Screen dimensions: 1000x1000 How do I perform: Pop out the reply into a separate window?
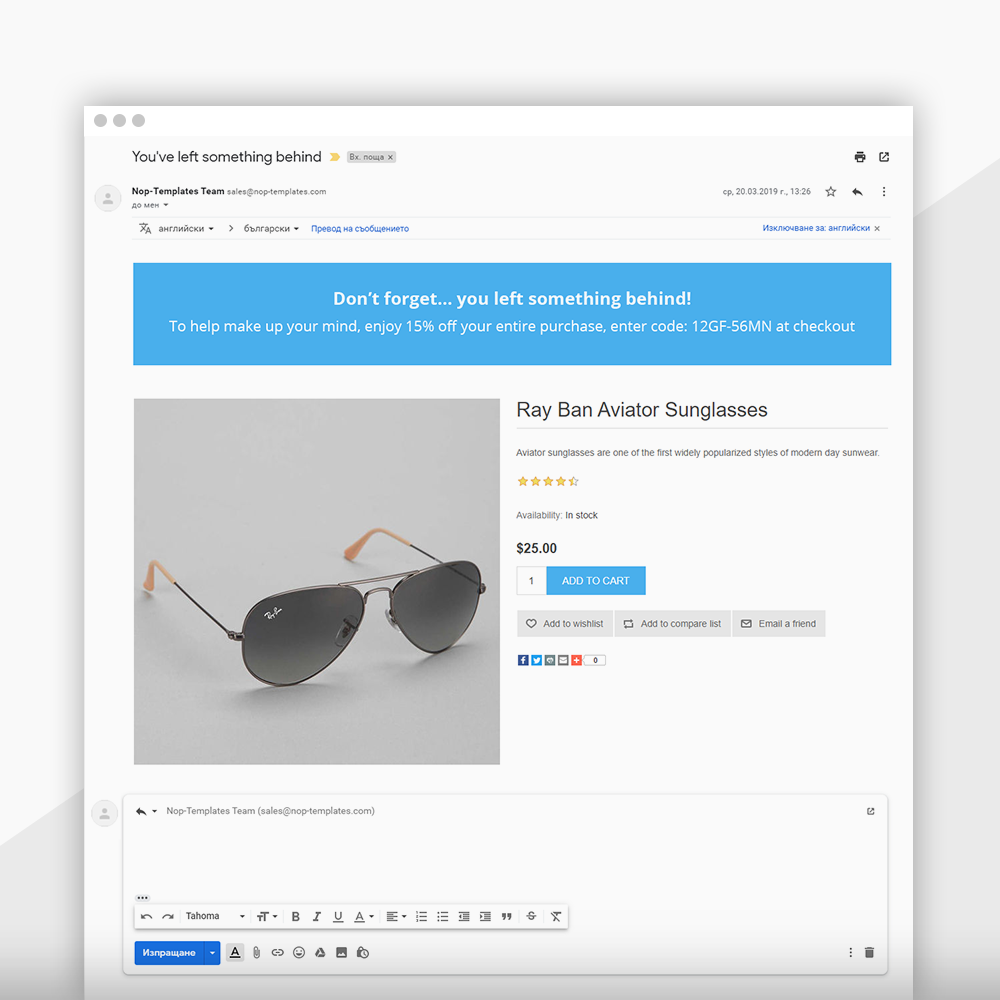[871, 811]
